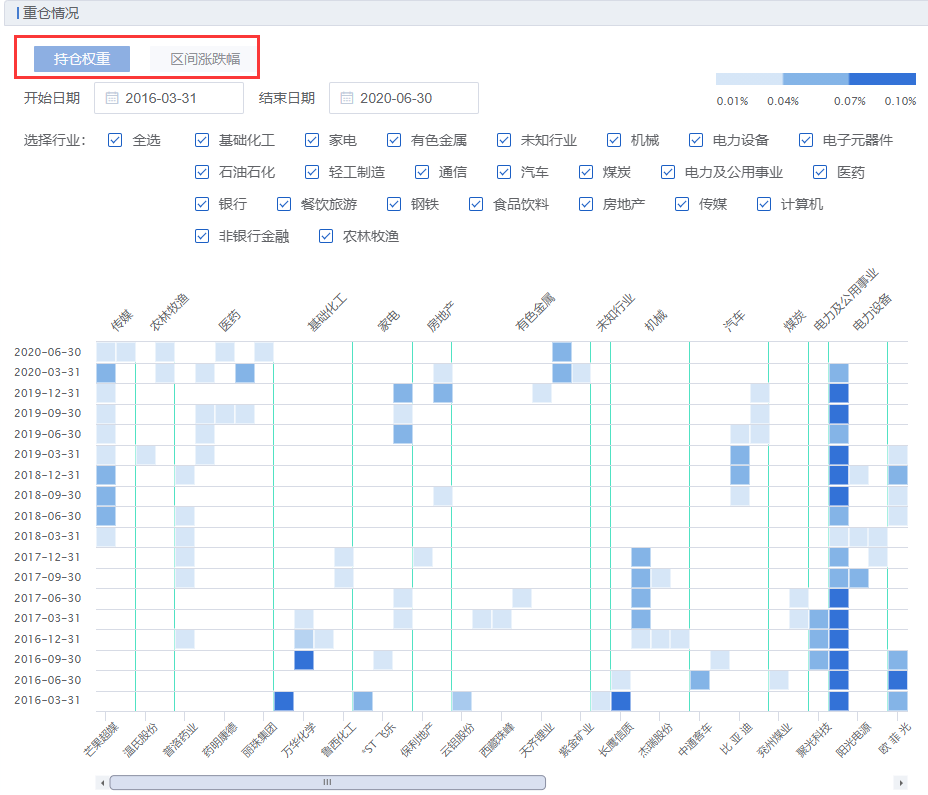The width and height of the screenshot is (928, 795).
Task: Uncheck the 基础化工 industry checkbox
Action: [x=202, y=140]
